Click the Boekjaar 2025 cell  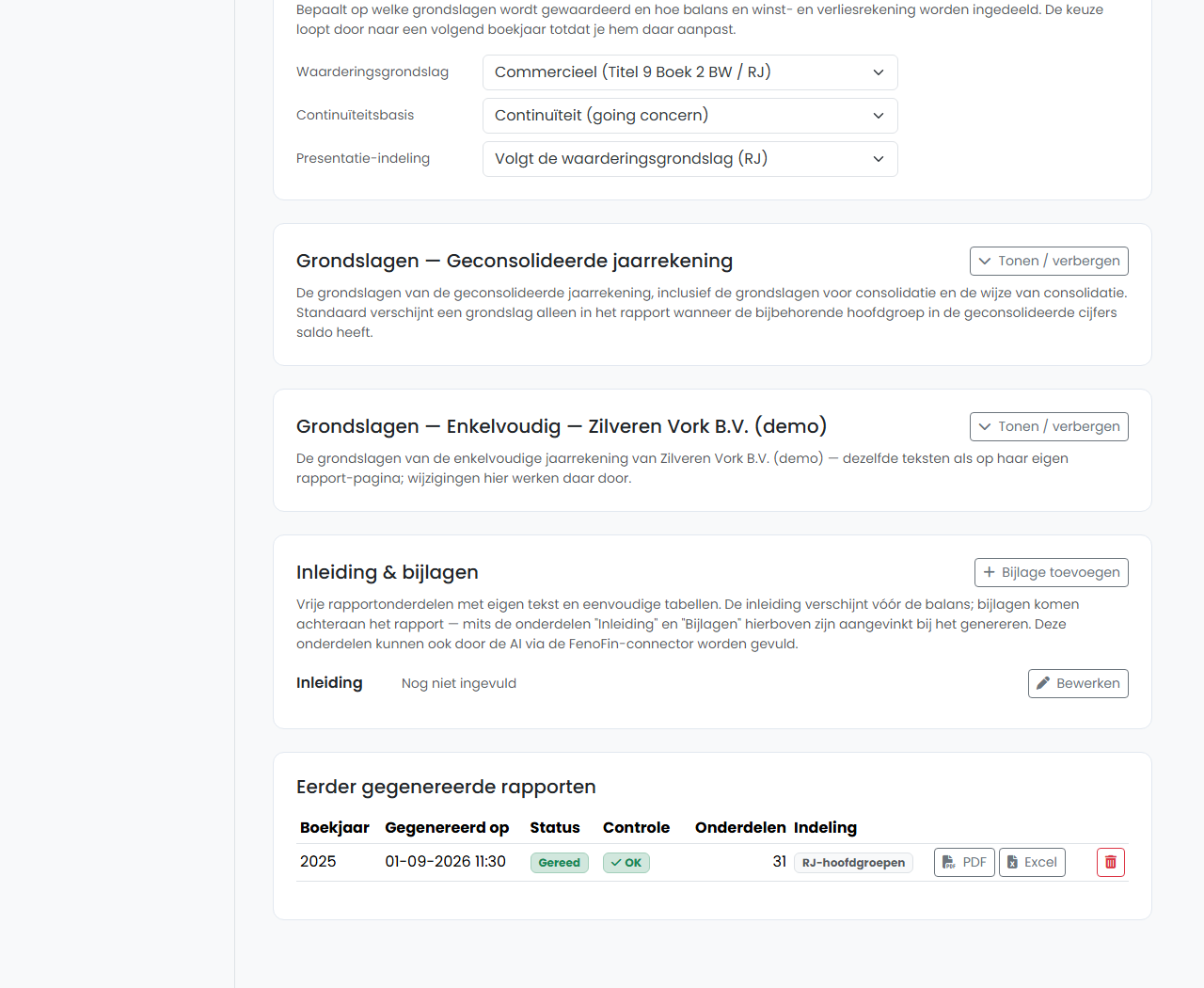coord(318,862)
